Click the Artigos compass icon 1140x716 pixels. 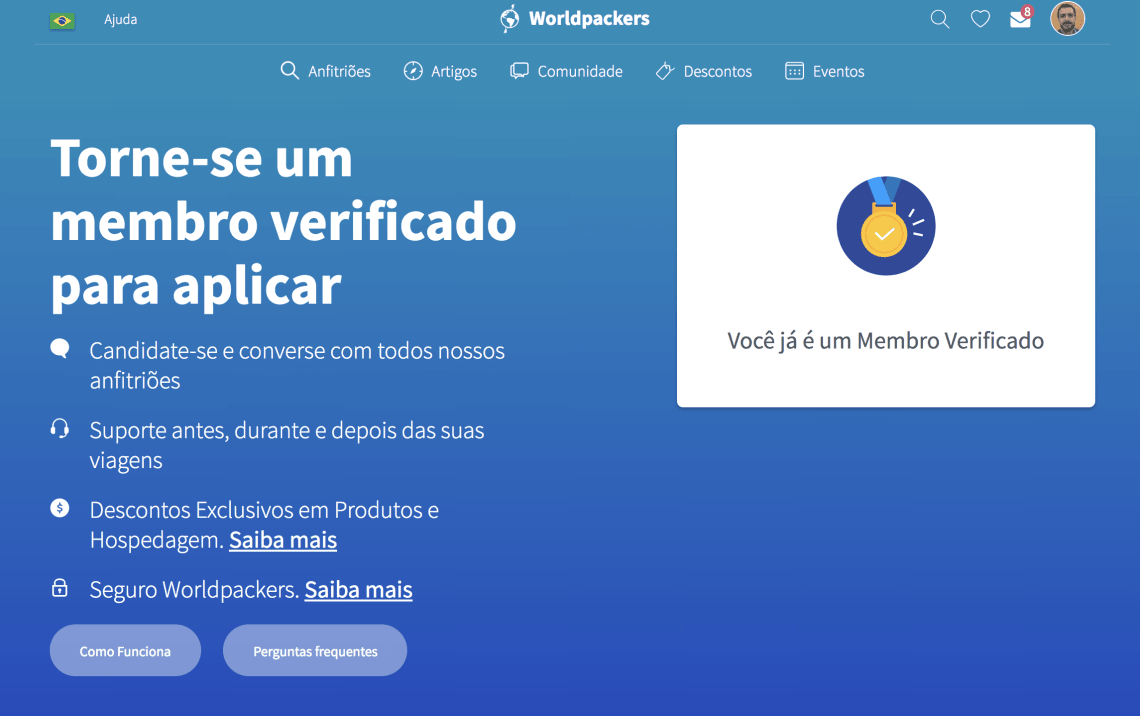point(413,71)
